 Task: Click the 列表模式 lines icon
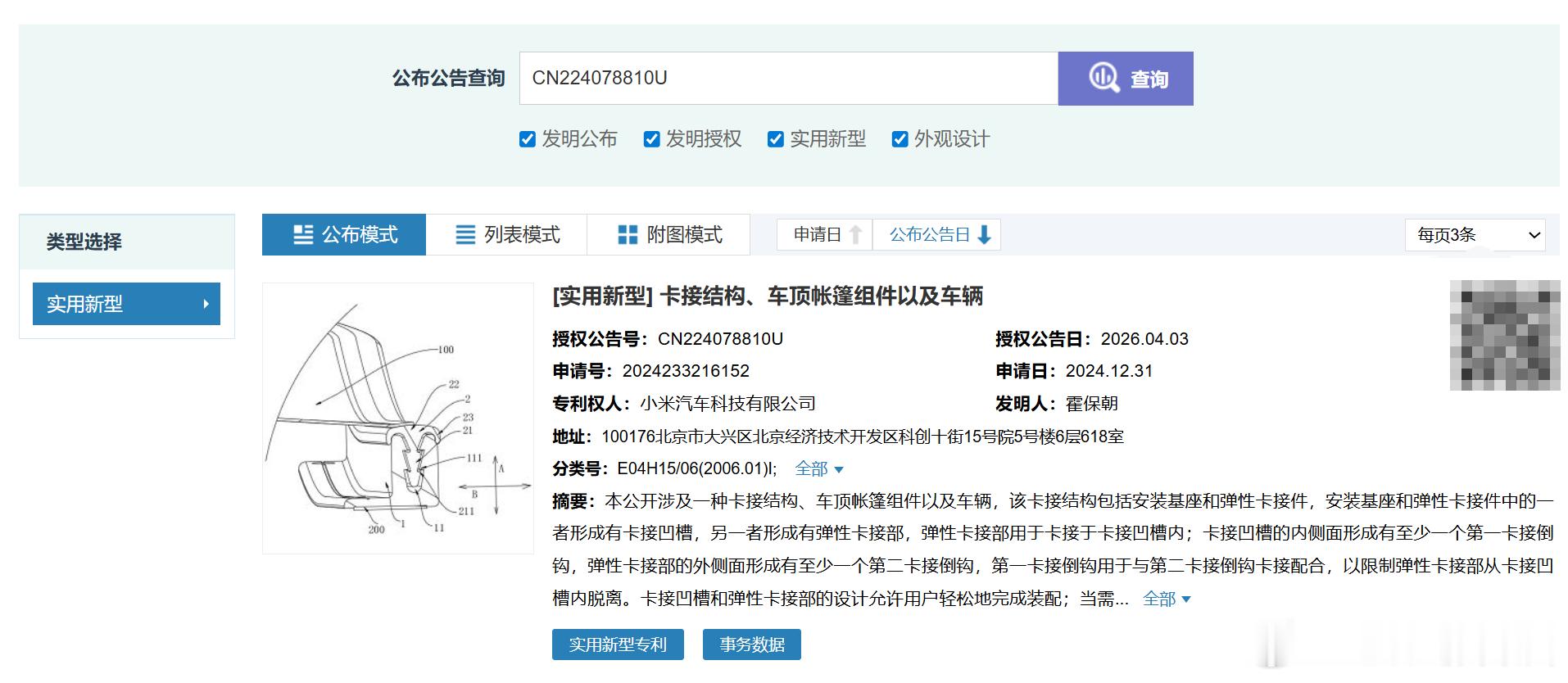point(465,235)
